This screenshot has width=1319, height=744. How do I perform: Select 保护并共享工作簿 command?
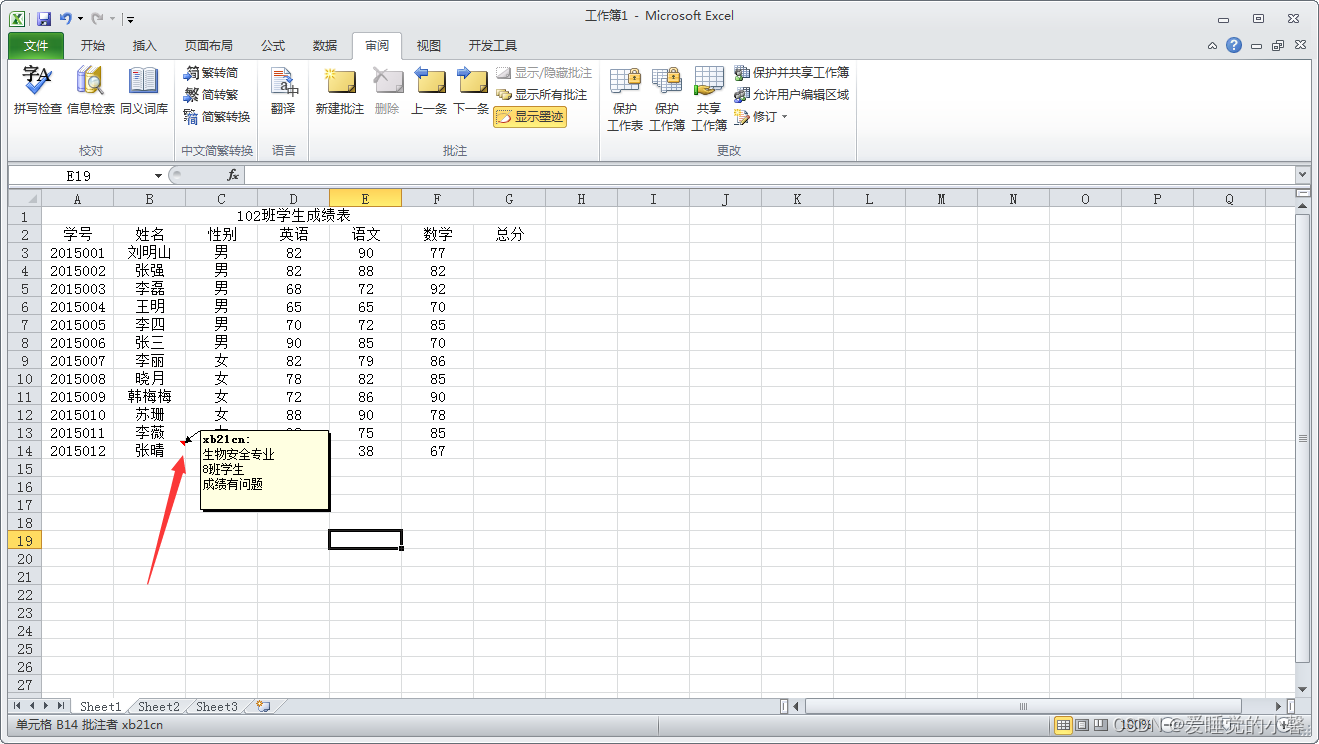[x=791, y=73]
